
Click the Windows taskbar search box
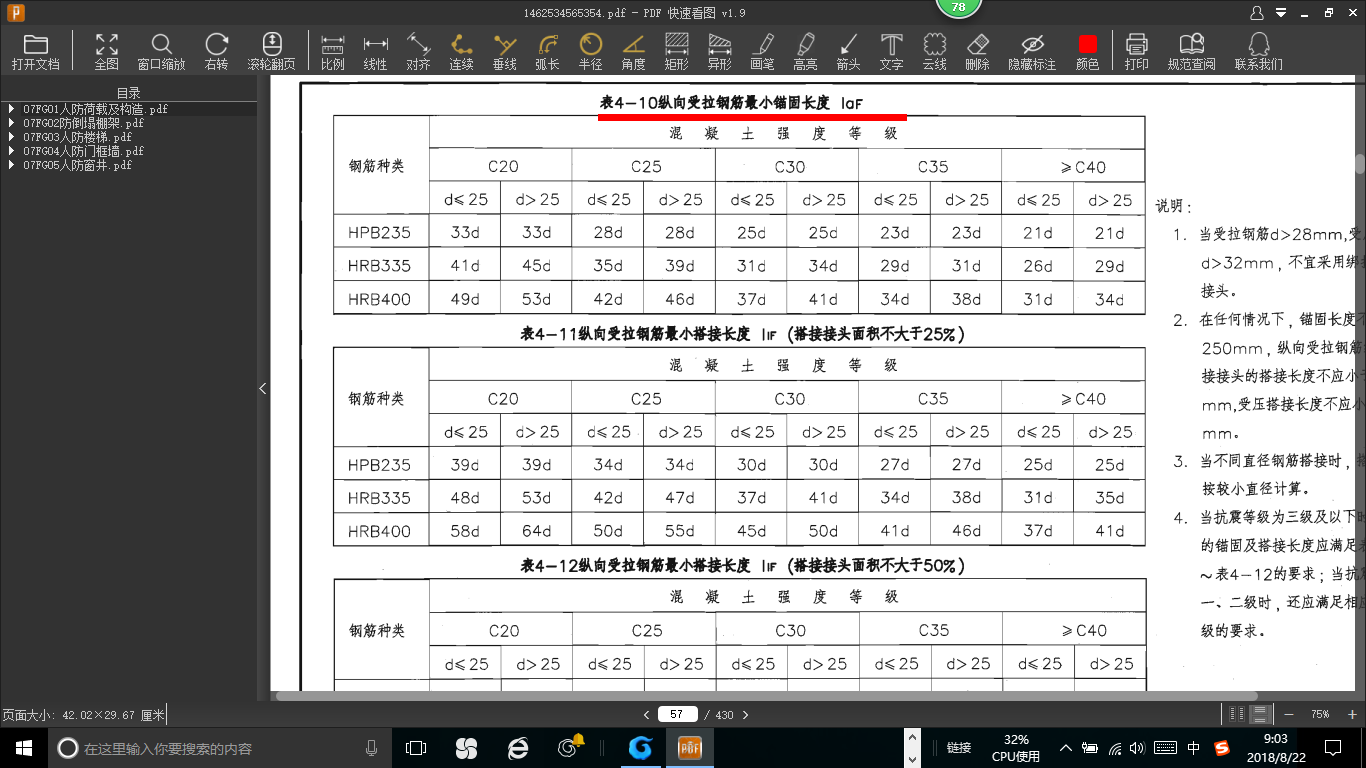pyautogui.click(x=218, y=748)
